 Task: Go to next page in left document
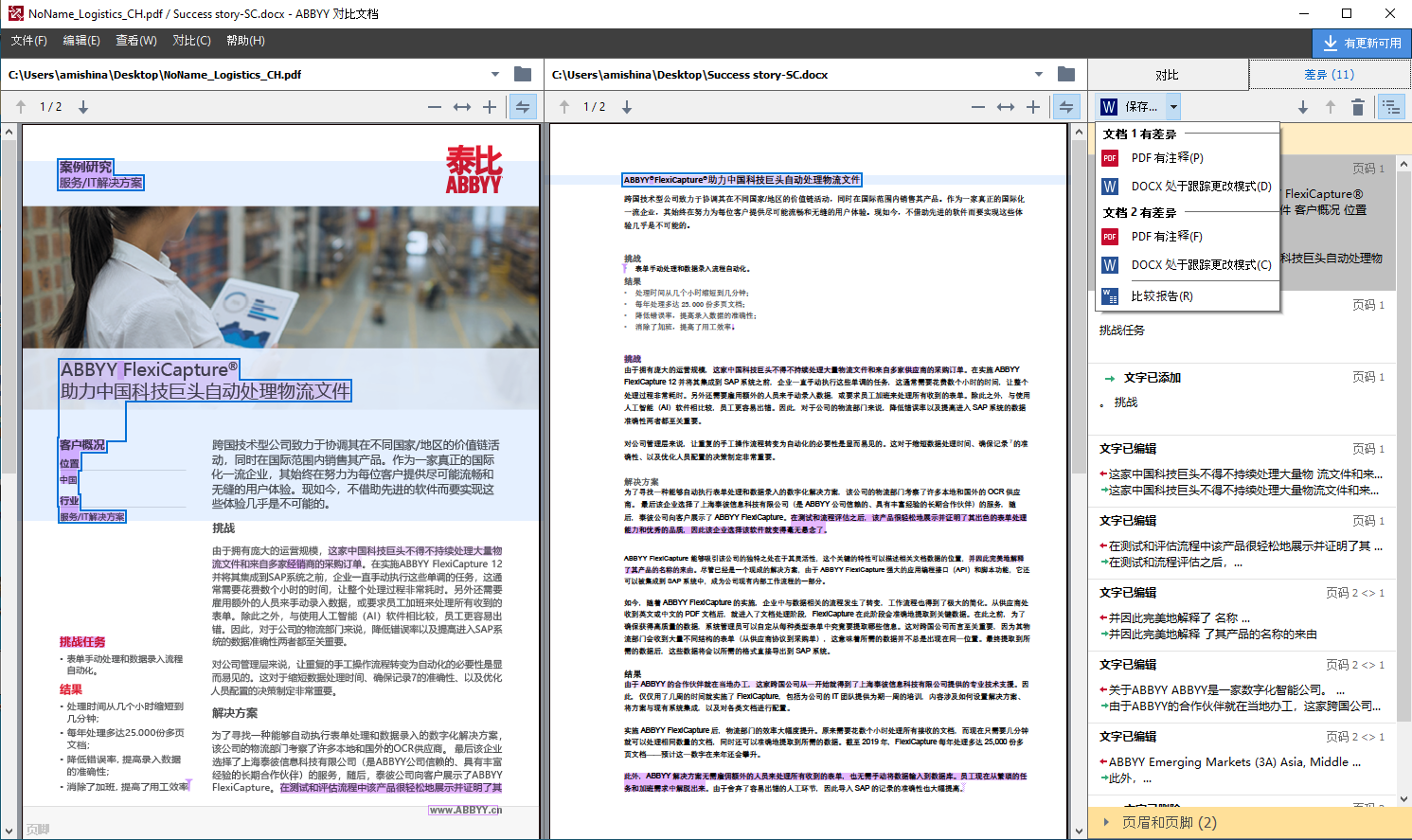pyautogui.click(x=83, y=107)
